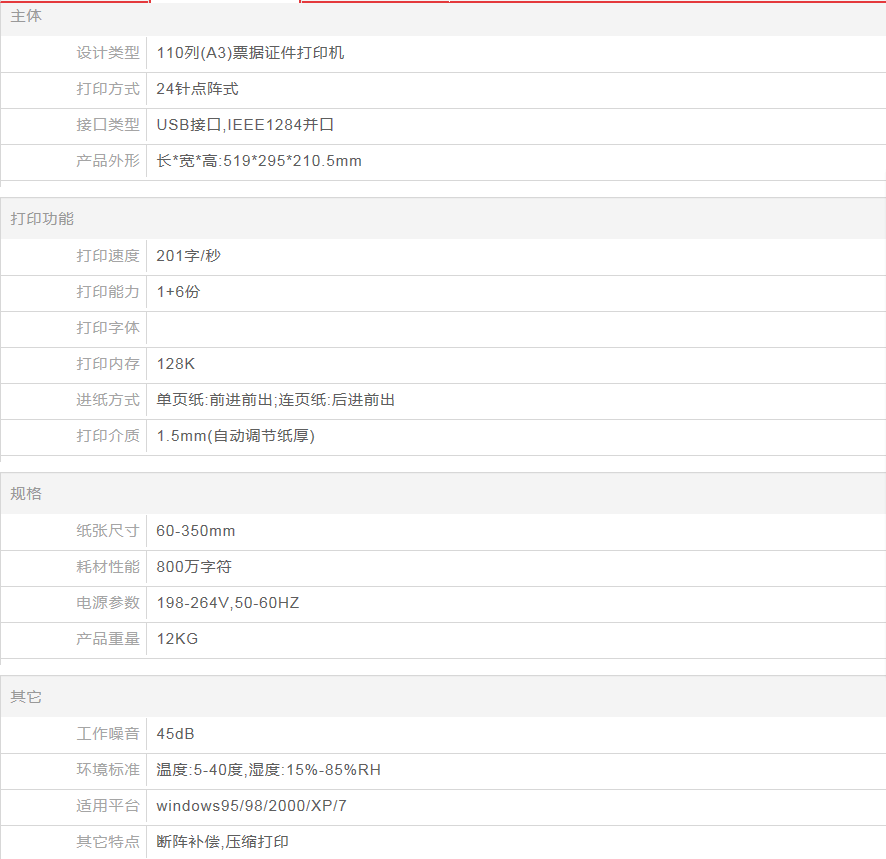Click the 规格 section header
This screenshot has width=886, height=859.
[x=27, y=494]
